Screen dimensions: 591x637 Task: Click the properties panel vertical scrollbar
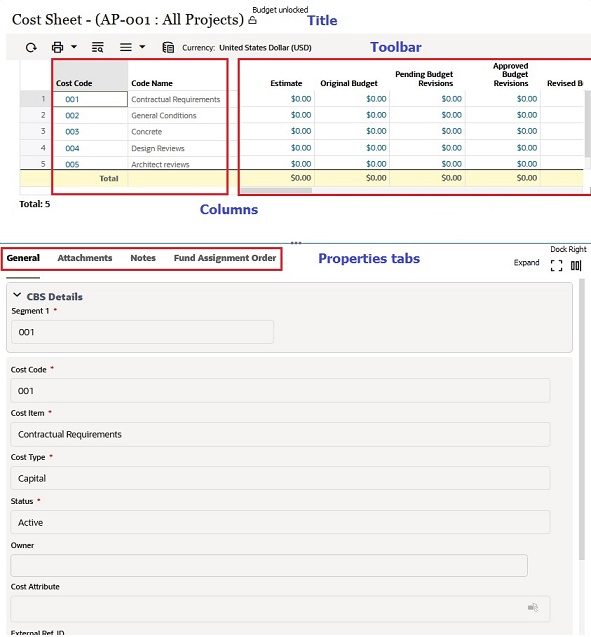pos(582,418)
